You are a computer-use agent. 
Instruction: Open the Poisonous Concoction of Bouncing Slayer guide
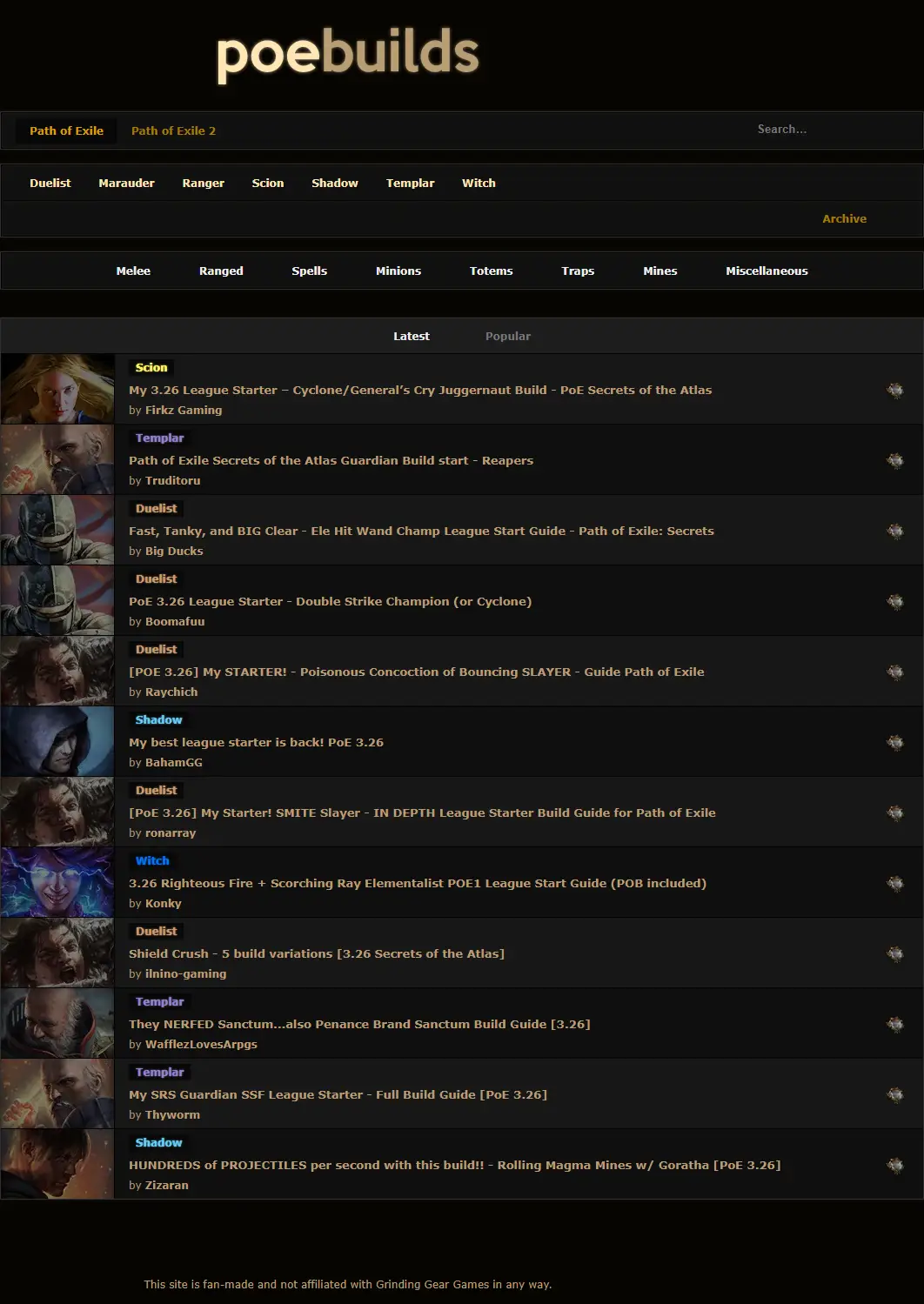[x=417, y=672]
